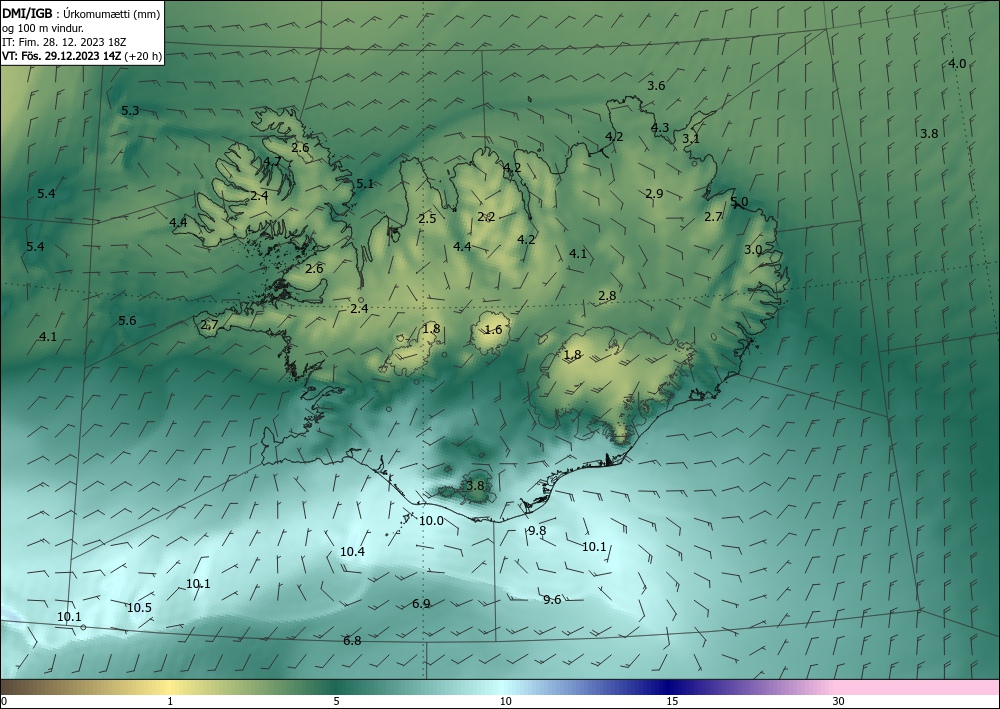Click the 4.3 value on the map

[660, 128]
